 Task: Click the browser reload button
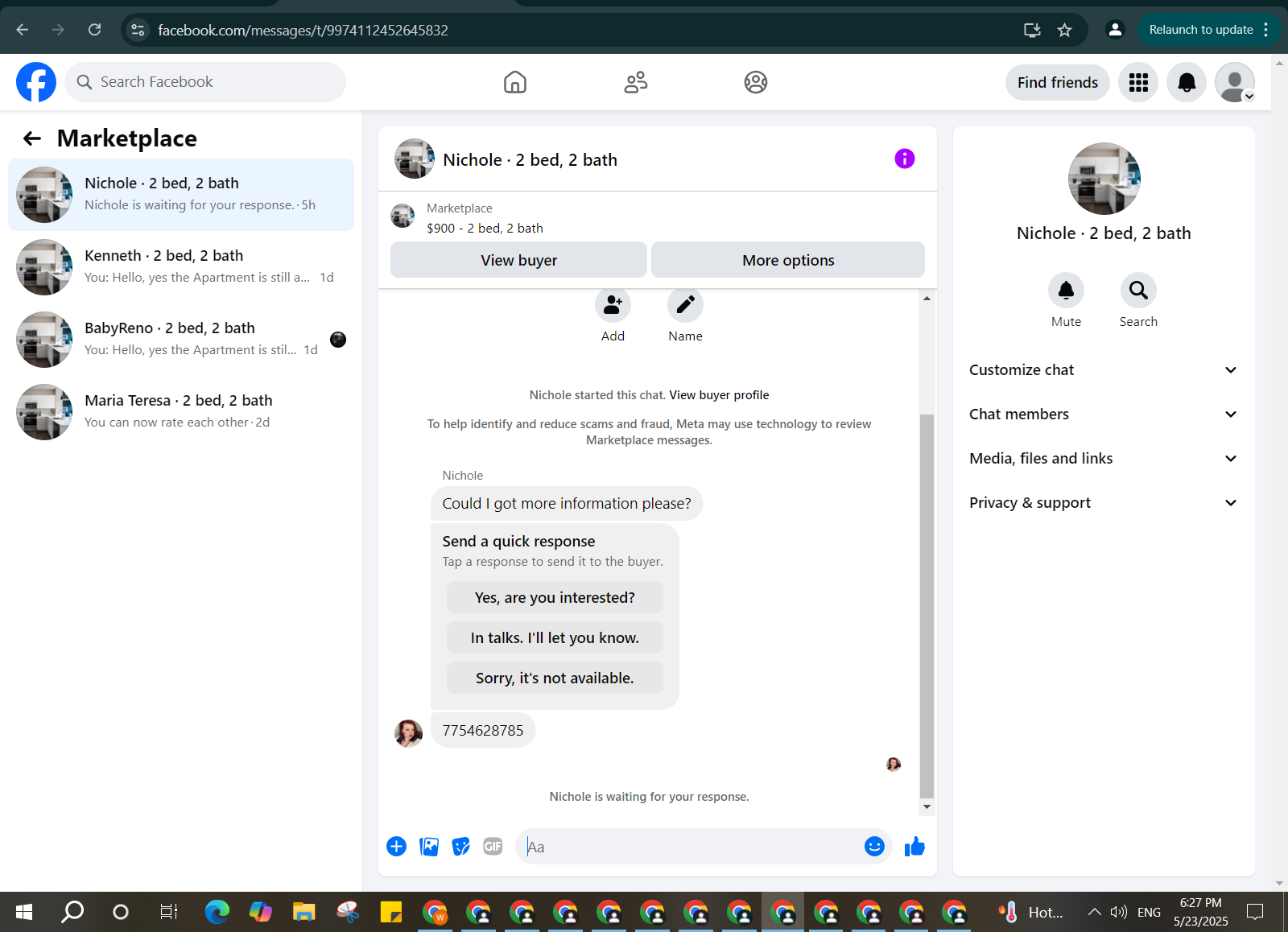click(94, 30)
